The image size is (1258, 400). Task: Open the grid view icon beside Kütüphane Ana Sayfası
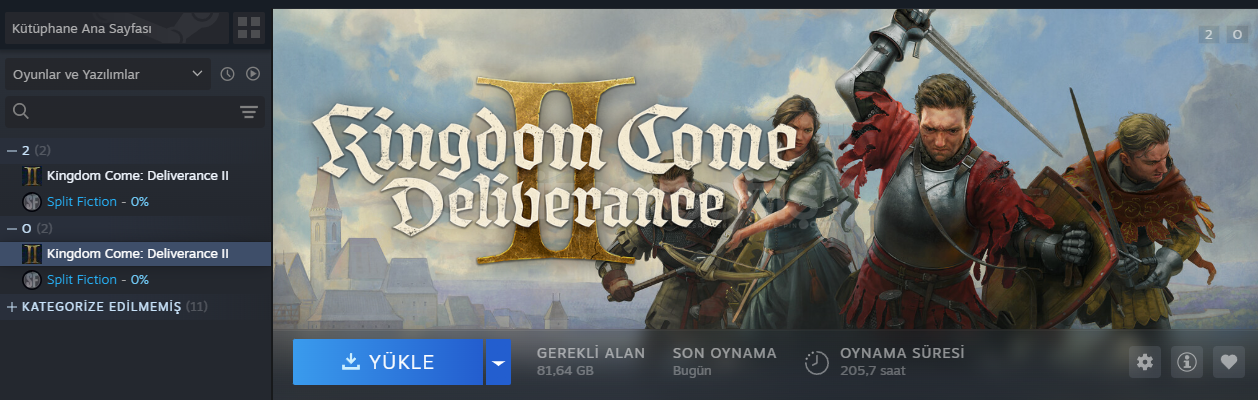[249, 28]
